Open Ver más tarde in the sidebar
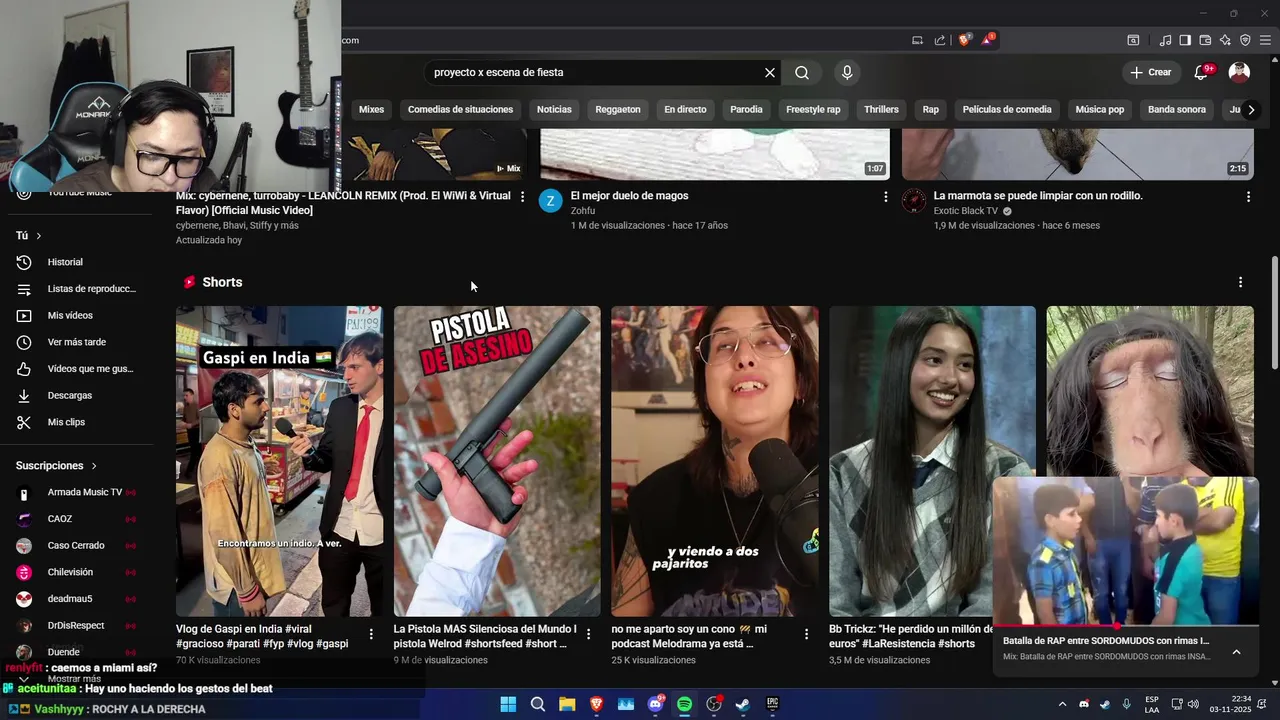 pos(76,342)
